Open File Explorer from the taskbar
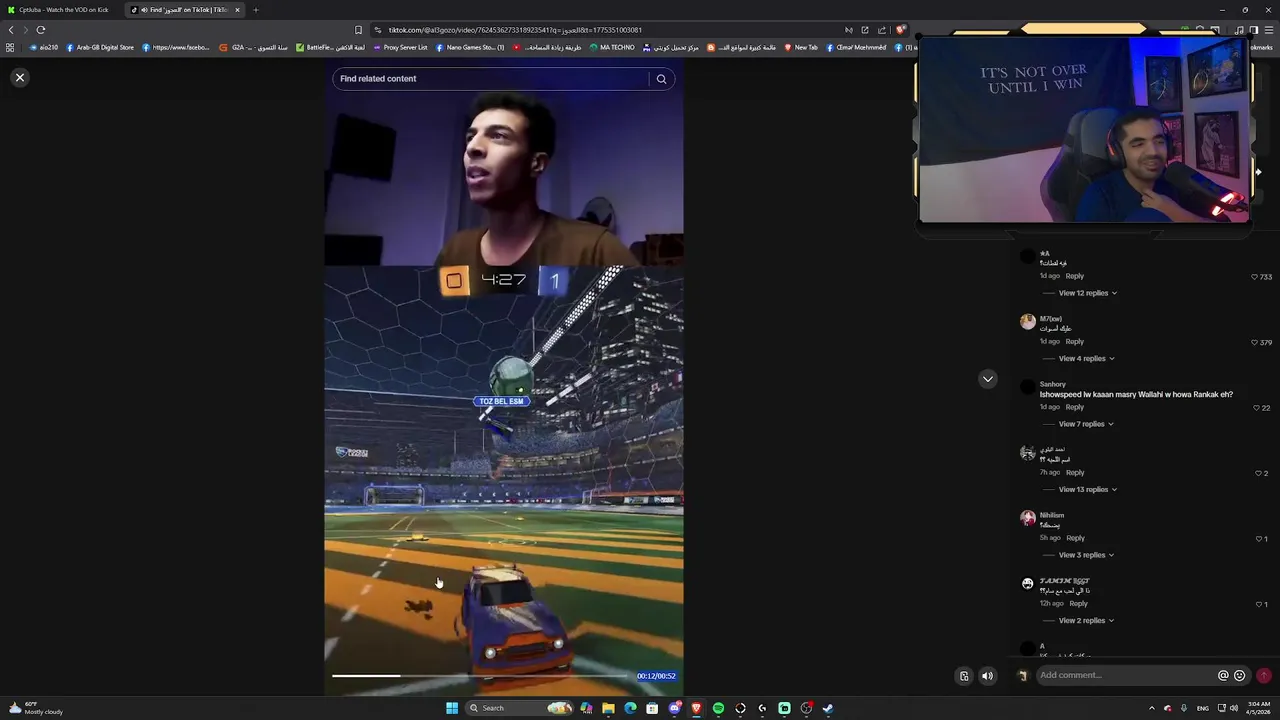This screenshot has width=1280, height=720. click(x=608, y=708)
